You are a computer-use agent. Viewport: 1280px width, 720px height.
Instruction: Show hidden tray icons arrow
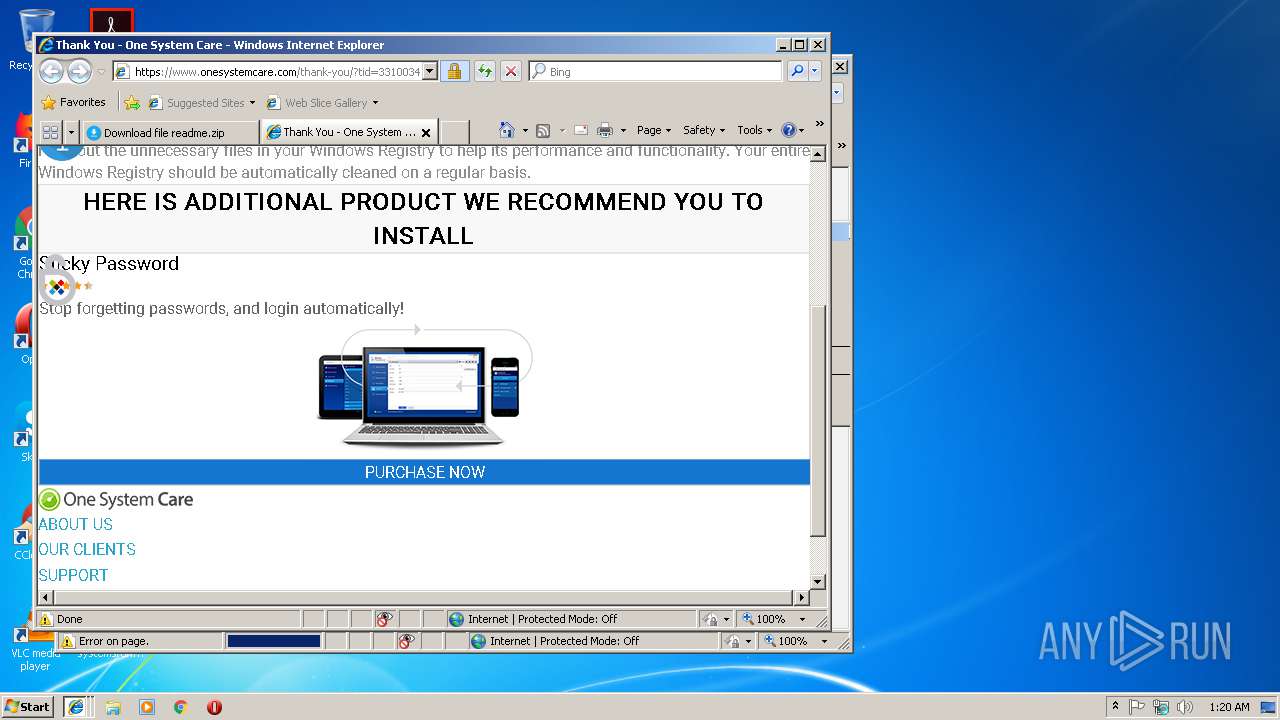pos(1115,706)
